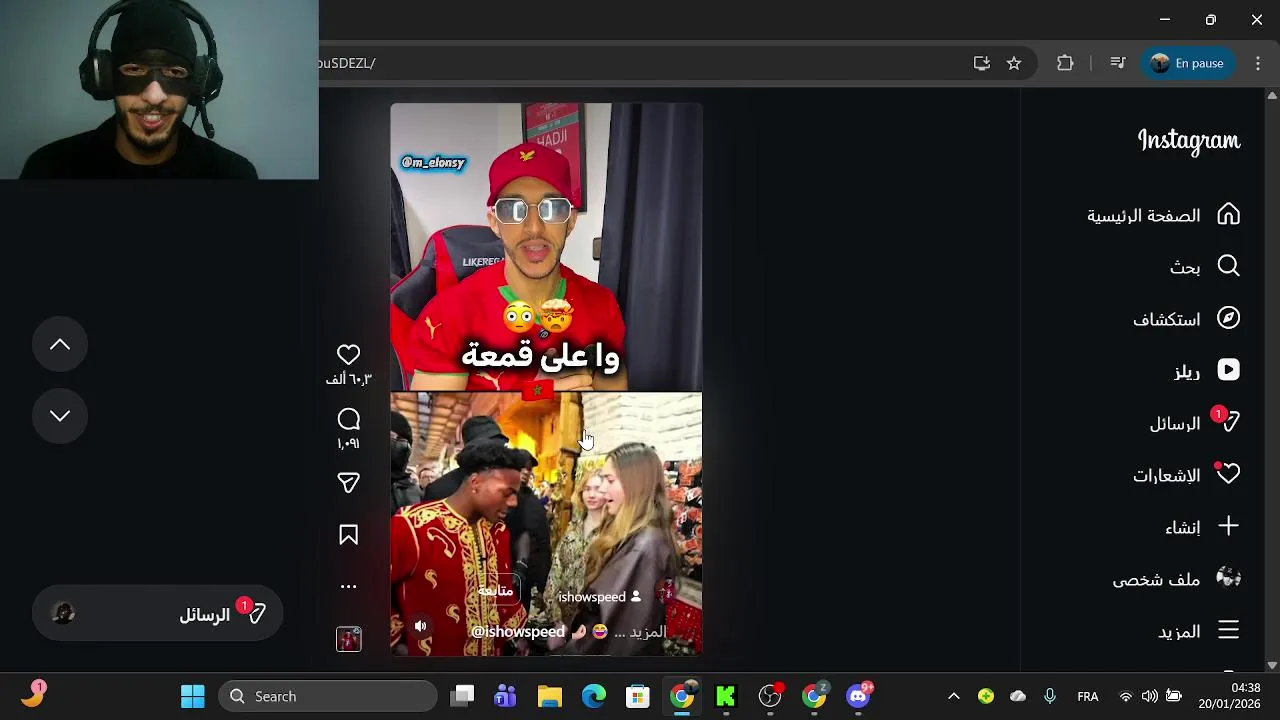Image resolution: width=1280 pixels, height=720 pixels.
Task: Open the taskbar widgets icon with badge
Action: click(32, 695)
